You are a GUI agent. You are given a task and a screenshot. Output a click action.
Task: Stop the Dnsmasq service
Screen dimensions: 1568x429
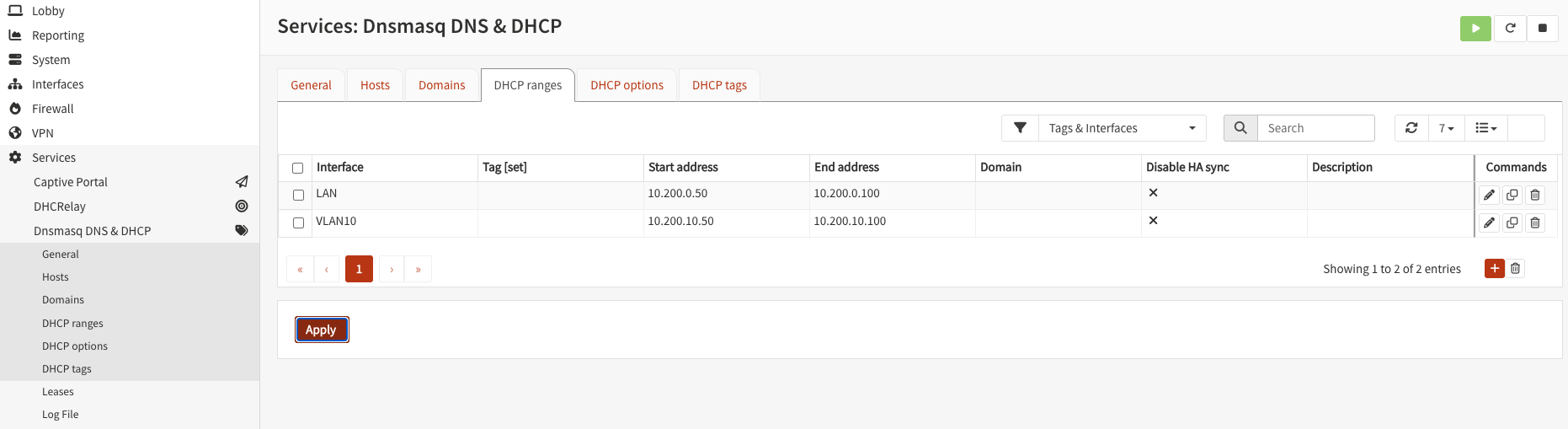pos(1542,28)
